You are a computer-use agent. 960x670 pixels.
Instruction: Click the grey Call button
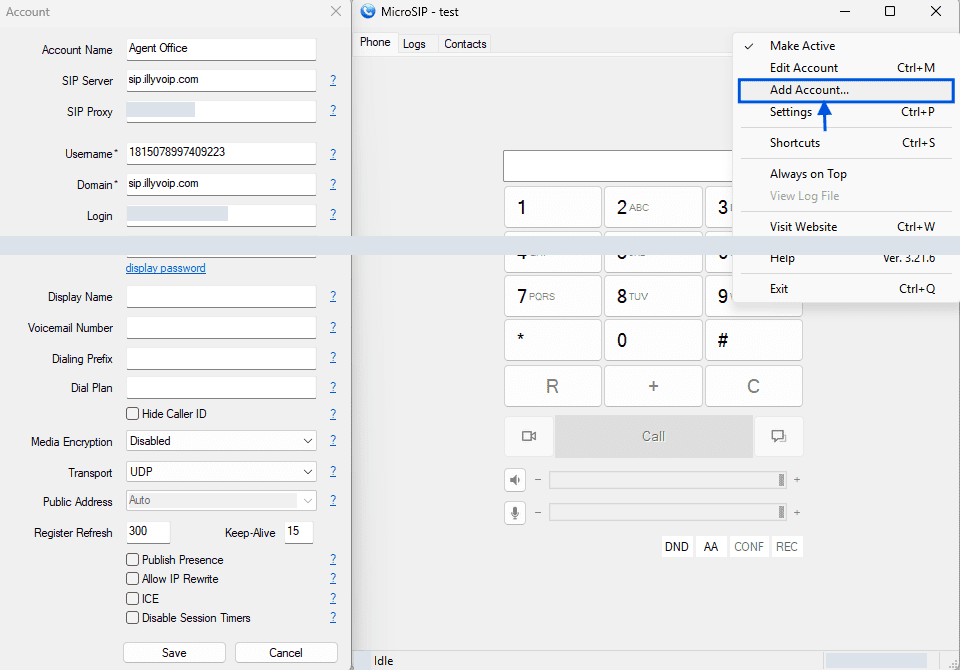point(653,436)
